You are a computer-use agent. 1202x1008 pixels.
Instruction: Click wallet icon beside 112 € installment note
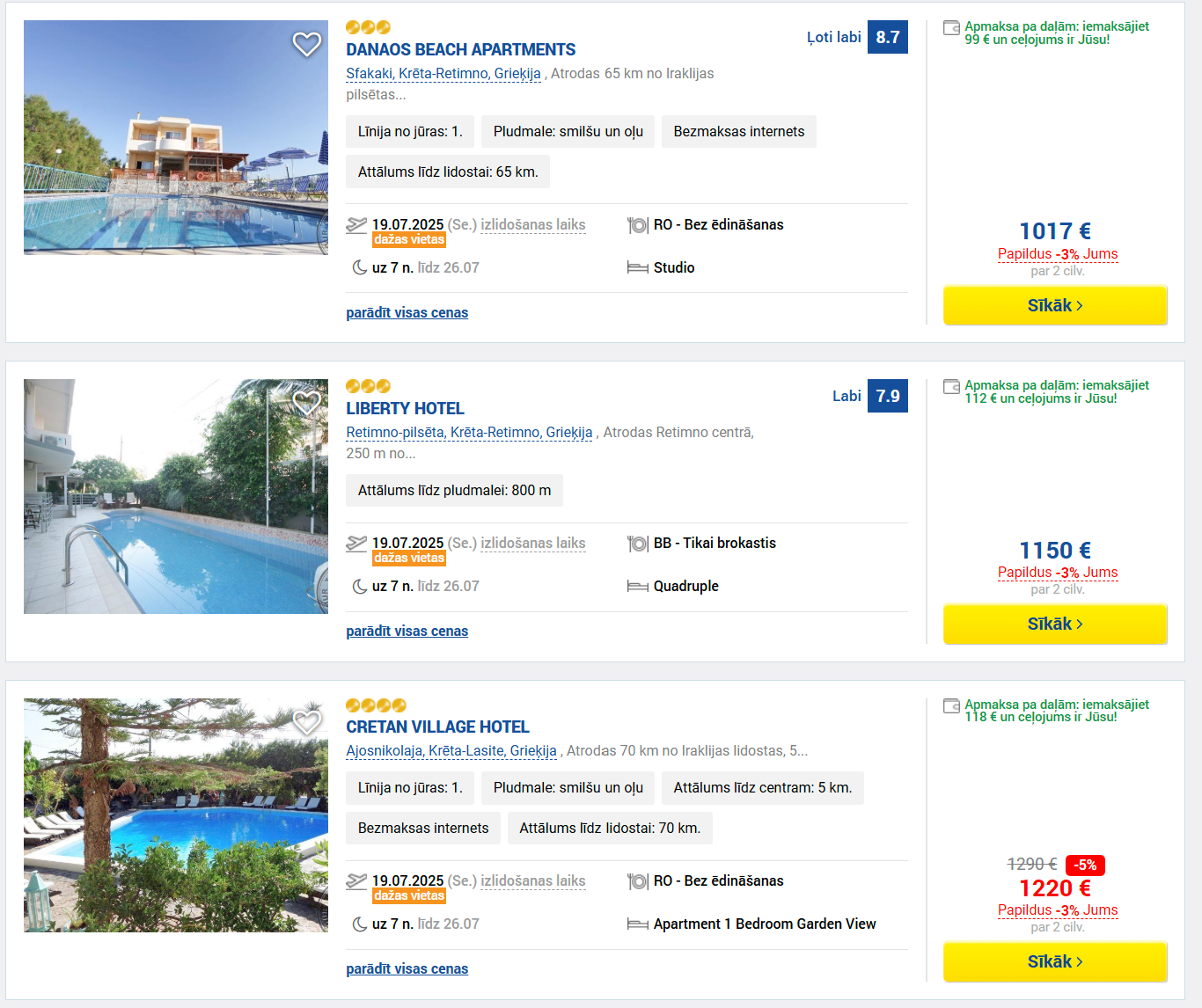coord(951,387)
